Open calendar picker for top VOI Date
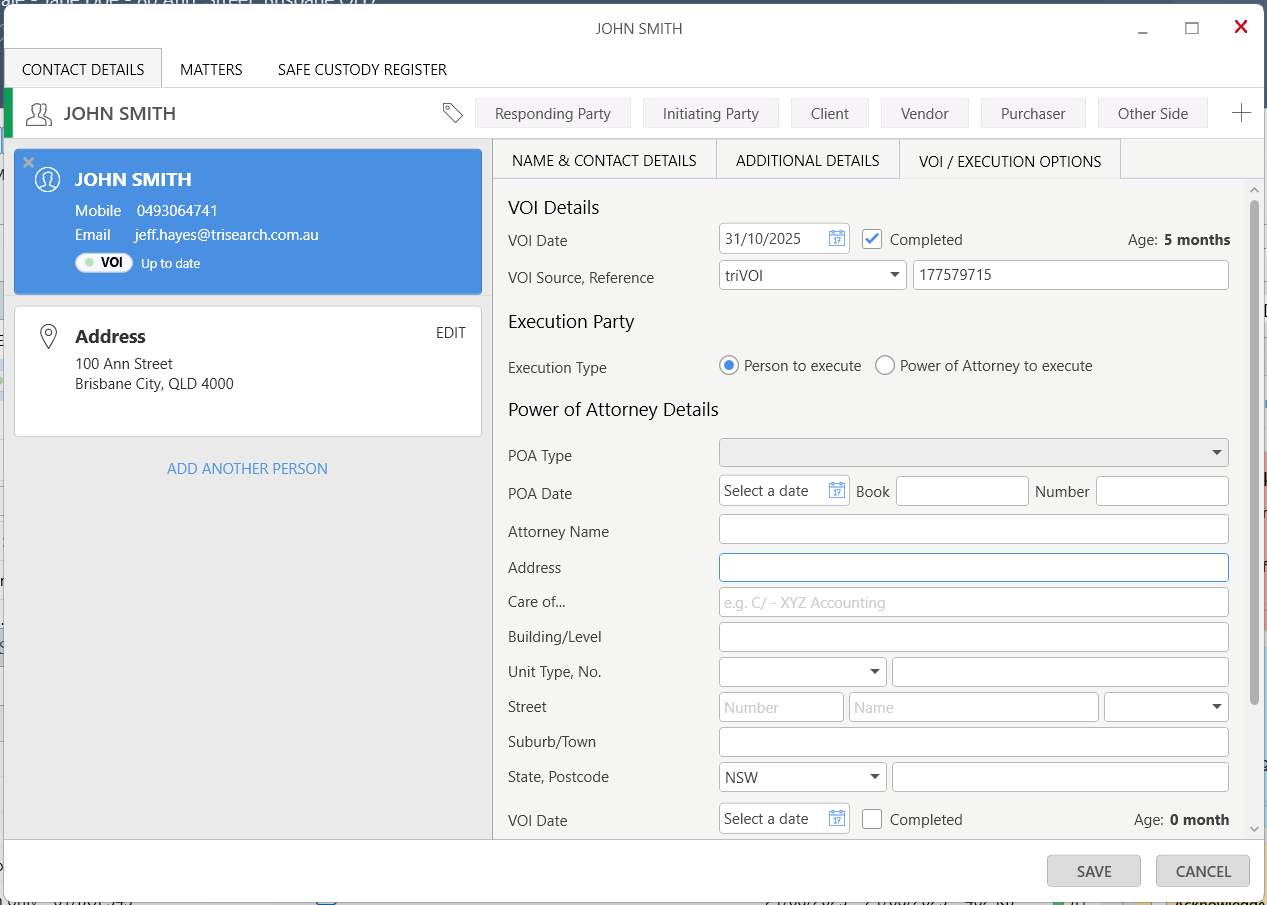Screen dimensions: 1267x905 837,239
